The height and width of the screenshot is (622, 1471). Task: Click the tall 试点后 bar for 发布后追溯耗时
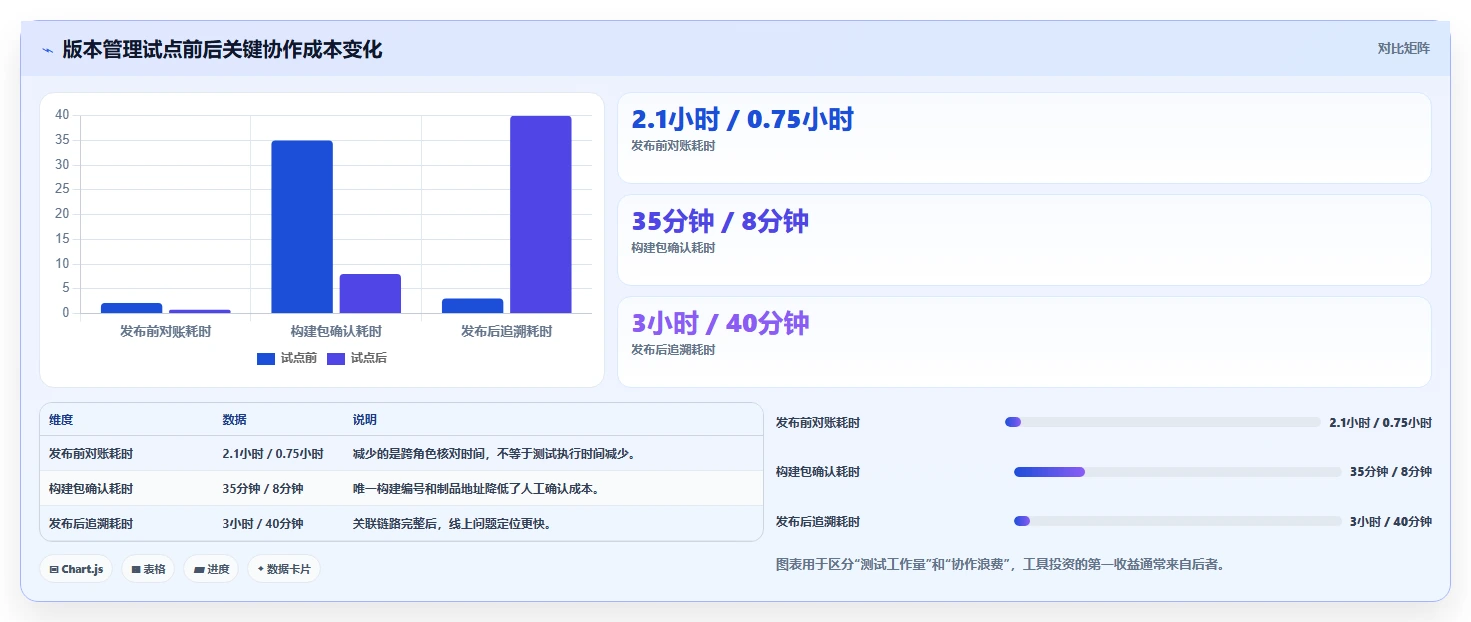pos(541,215)
